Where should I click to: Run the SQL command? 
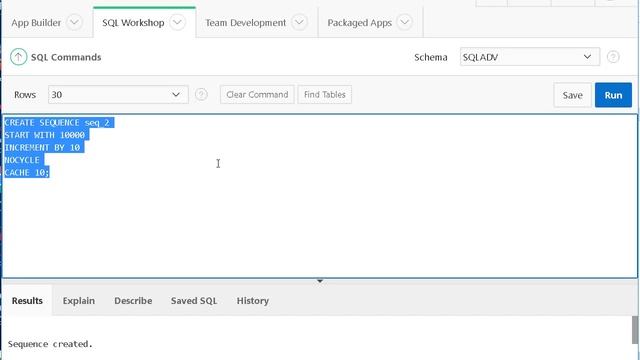613,95
